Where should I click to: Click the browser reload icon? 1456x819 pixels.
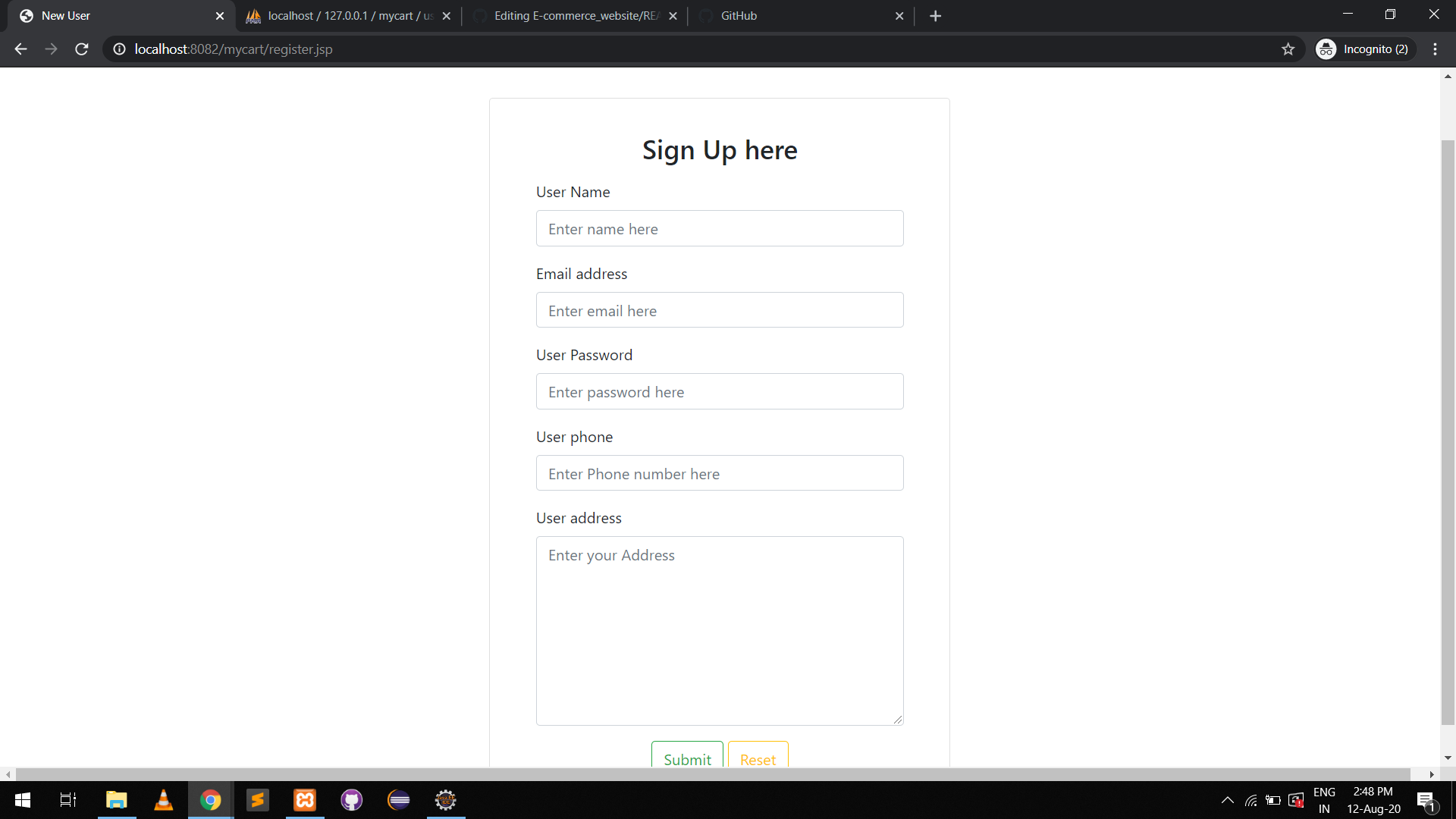[82, 49]
